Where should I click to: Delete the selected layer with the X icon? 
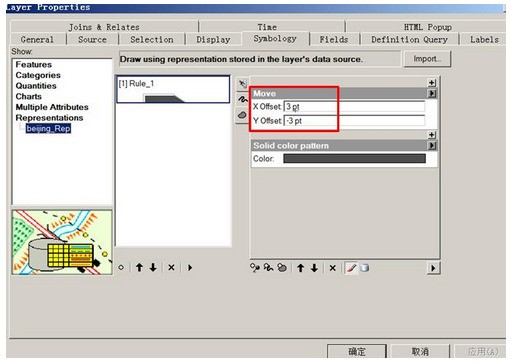[332, 268]
